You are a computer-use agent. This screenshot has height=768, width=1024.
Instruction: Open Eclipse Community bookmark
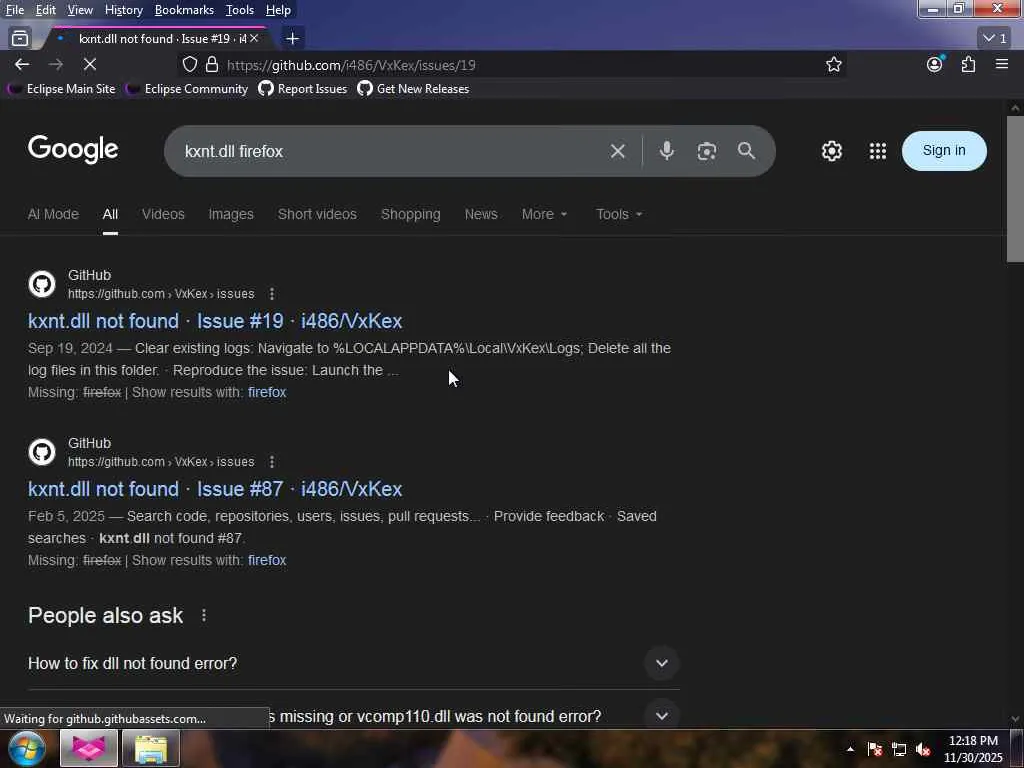pos(187,89)
